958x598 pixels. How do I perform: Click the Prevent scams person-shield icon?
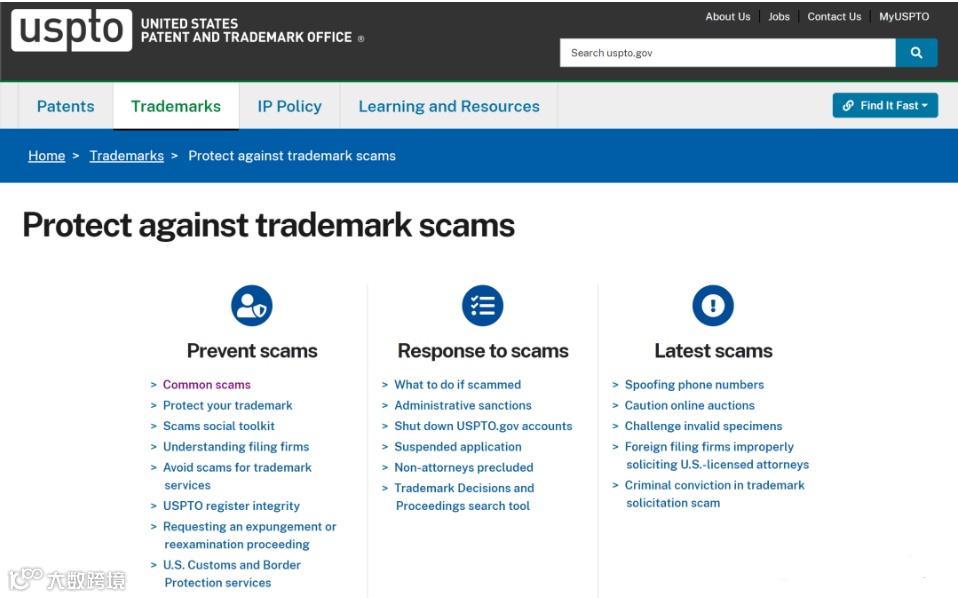(x=252, y=305)
